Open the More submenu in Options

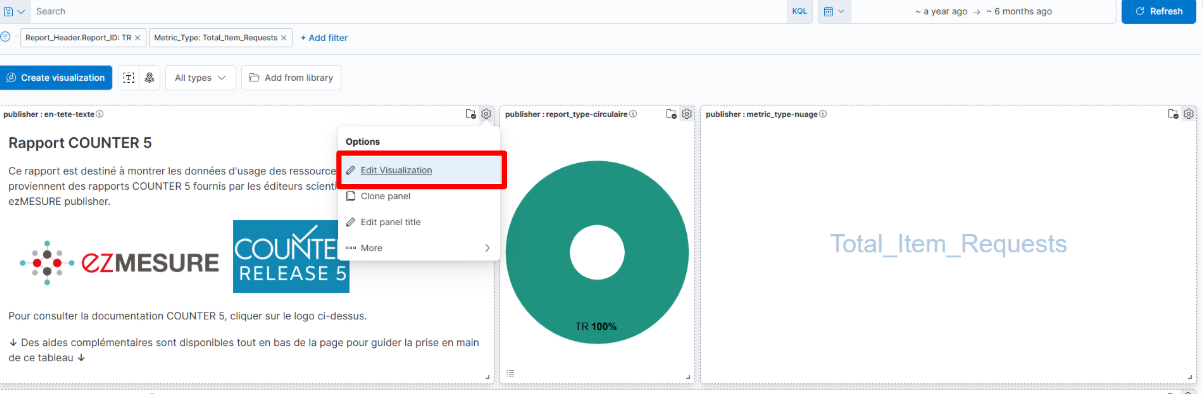click(419, 248)
